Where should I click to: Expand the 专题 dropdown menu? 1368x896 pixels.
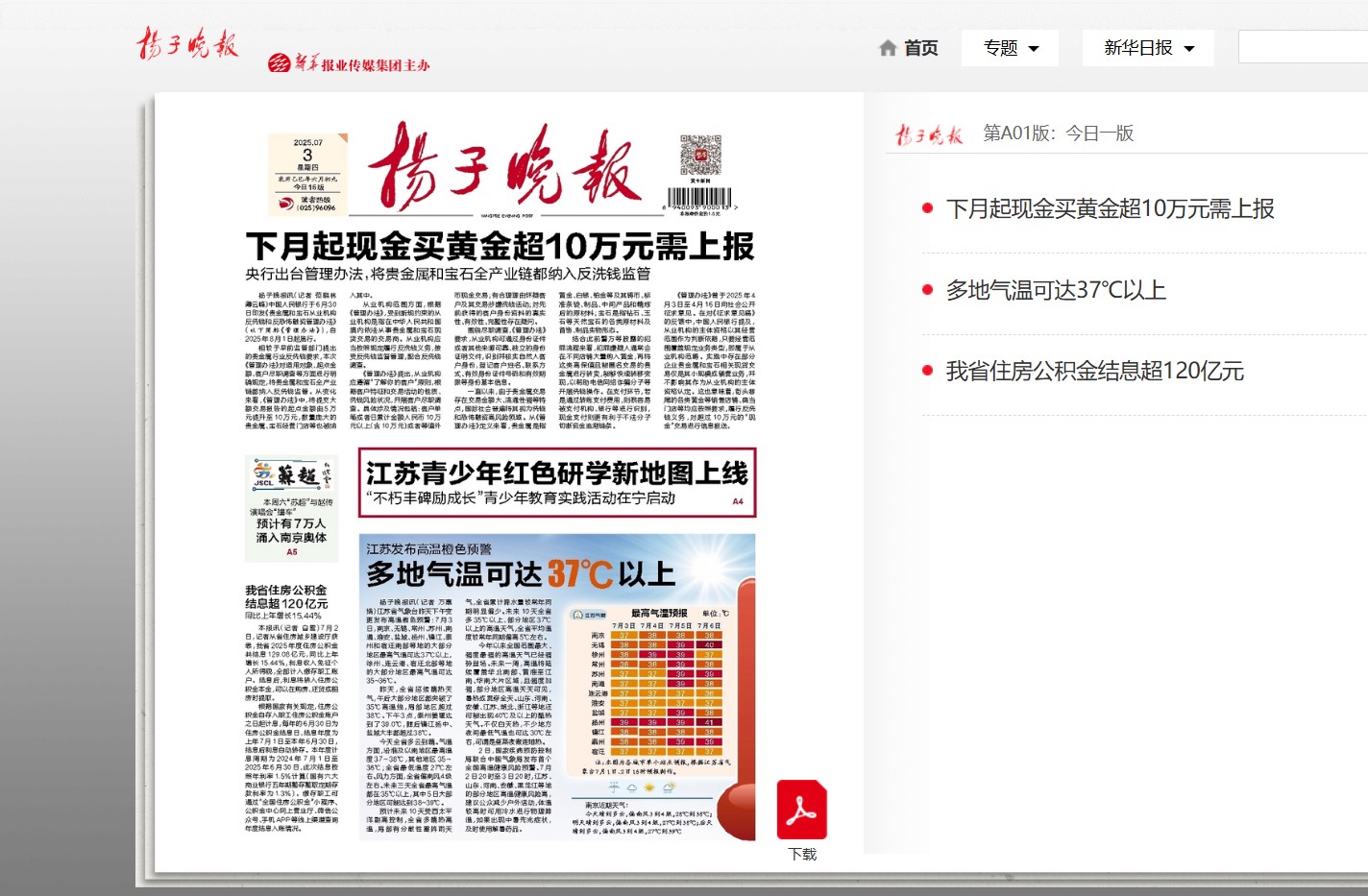tap(1011, 48)
